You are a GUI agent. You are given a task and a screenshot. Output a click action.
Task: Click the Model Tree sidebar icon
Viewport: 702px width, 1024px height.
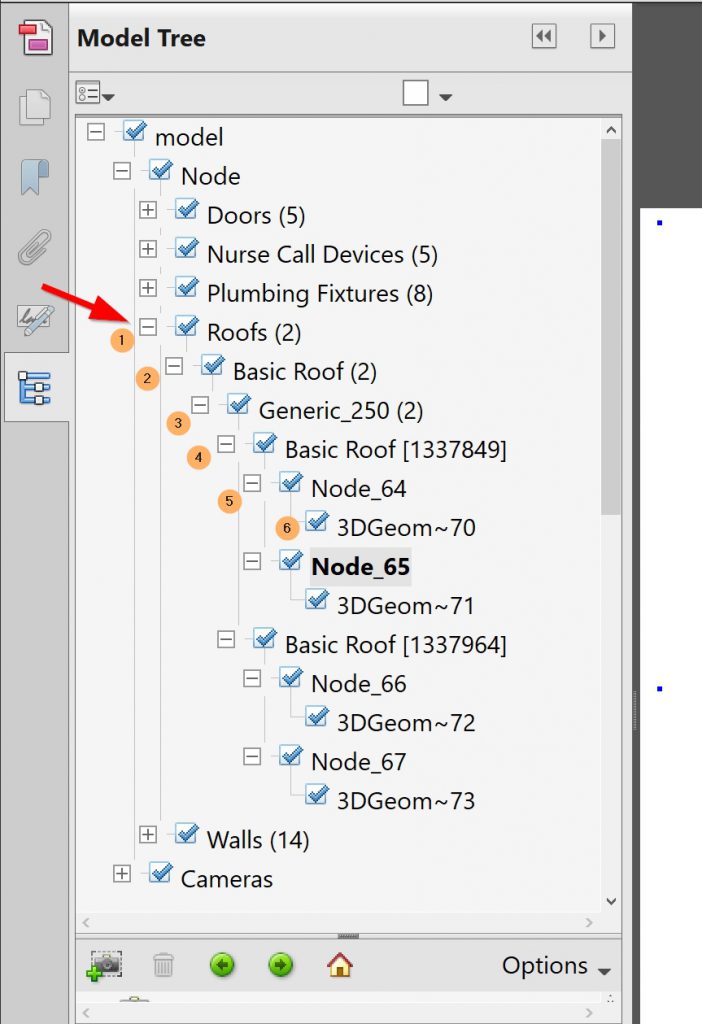(x=36, y=387)
